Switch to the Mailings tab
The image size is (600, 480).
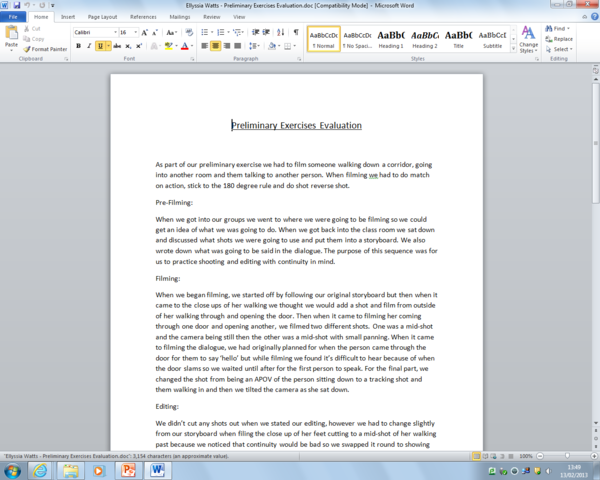(179, 17)
